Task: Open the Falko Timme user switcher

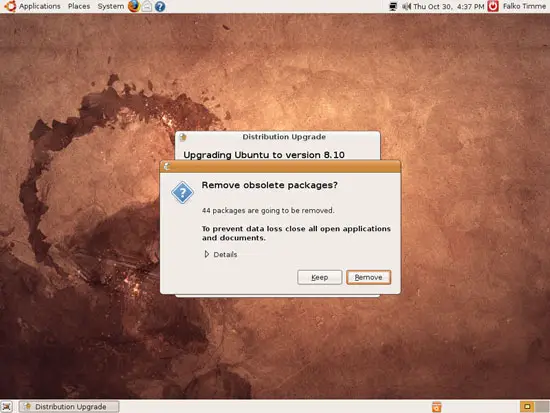Action: tap(524, 6)
